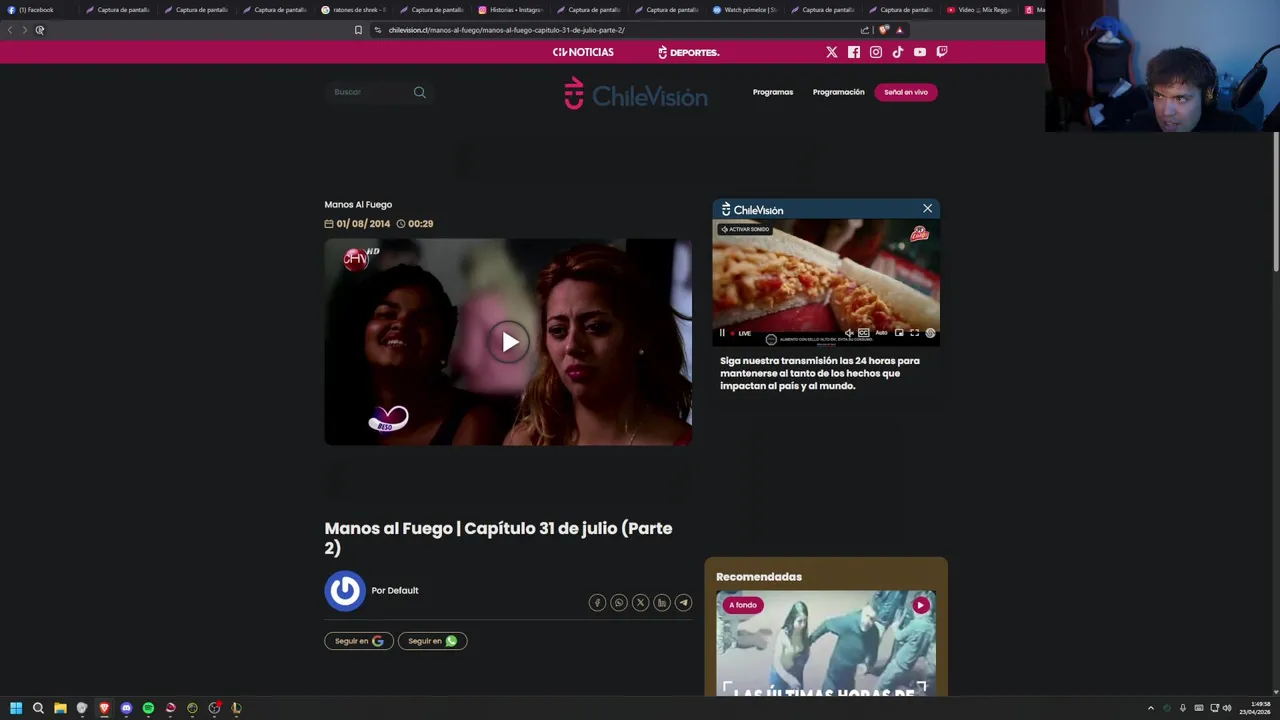This screenshot has width=1280, height=720.
Task: Click the browser reload button
Action: pyautogui.click(x=40, y=30)
